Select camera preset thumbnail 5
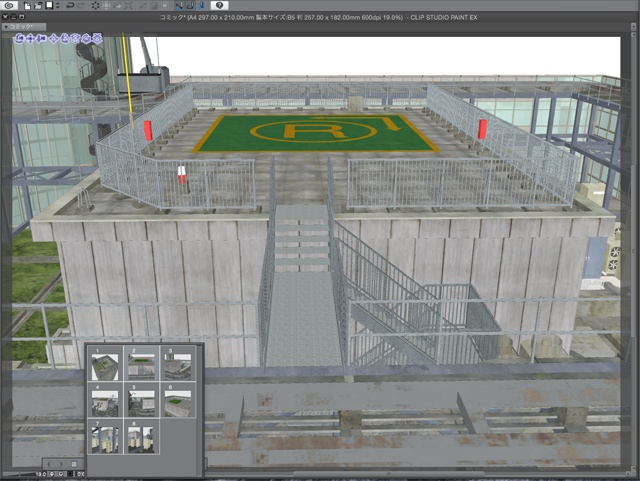640x481 pixels. 141,400
